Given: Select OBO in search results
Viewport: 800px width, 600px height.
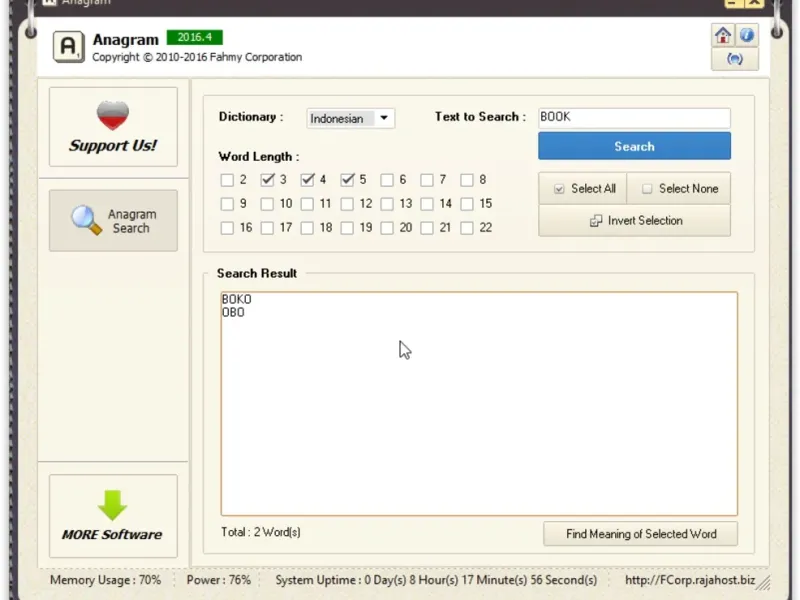Looking at the screenshot, I should point(233,313).
